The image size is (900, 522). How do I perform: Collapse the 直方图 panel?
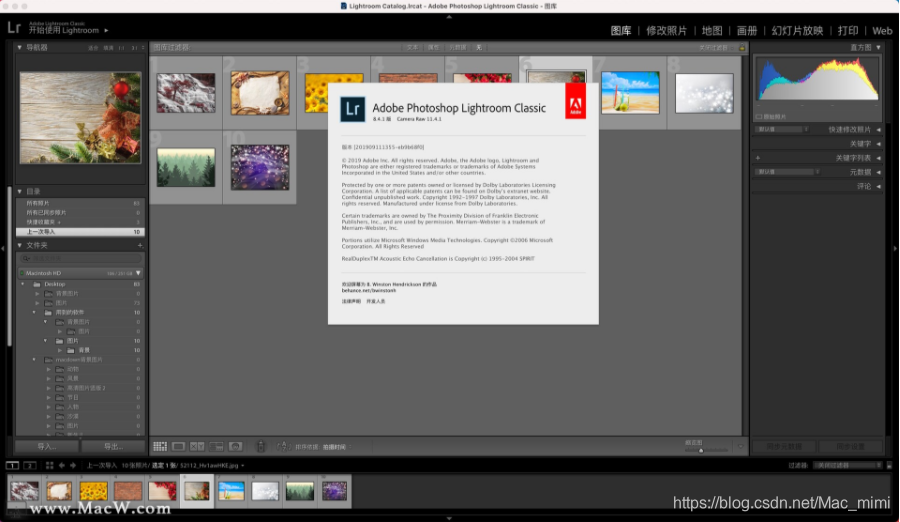point(879,48)
